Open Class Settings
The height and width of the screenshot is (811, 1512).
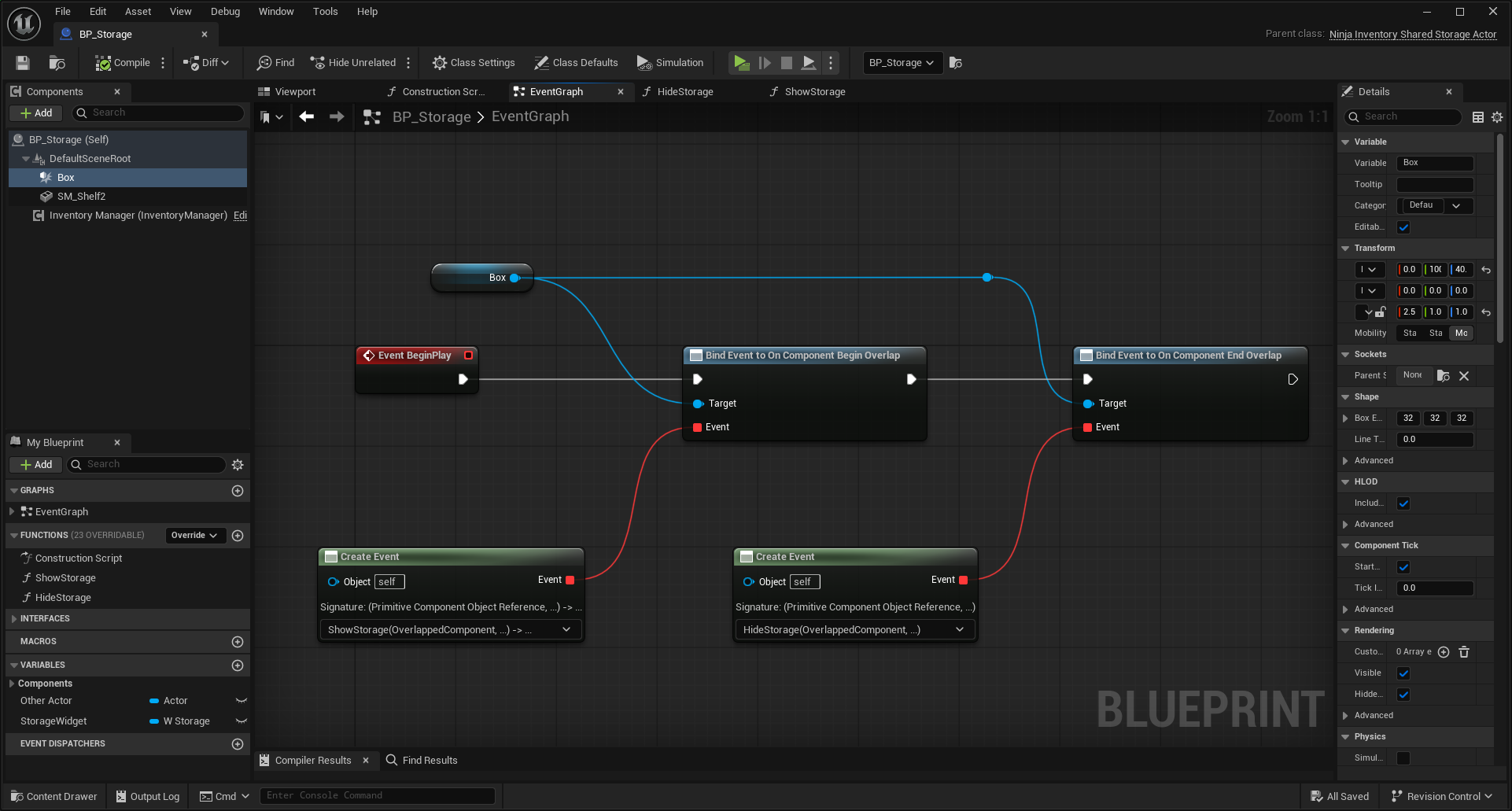coord(473,62)
